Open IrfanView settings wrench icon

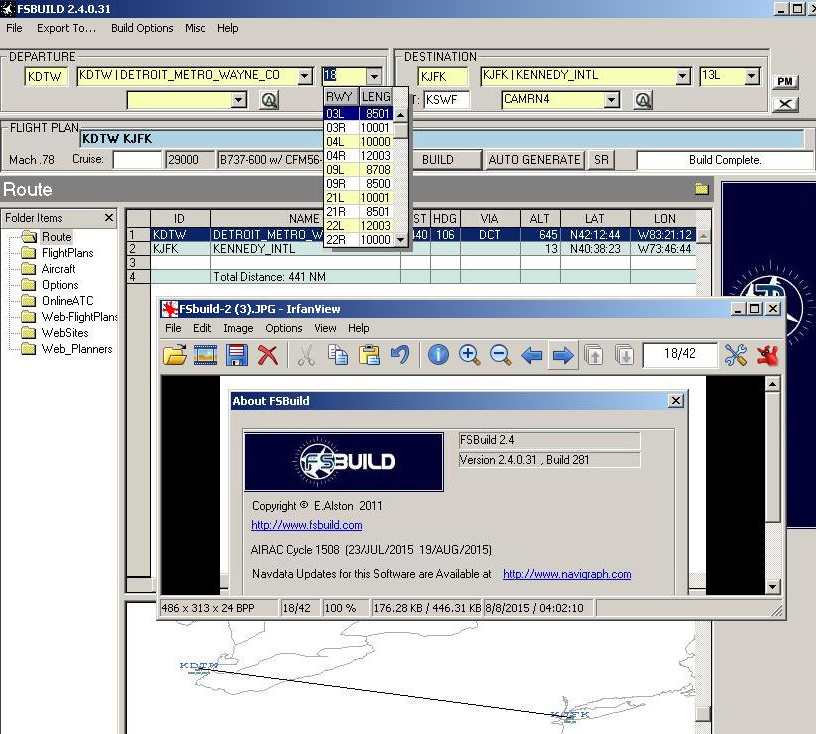pyautogui.click(x=736, y=355)
